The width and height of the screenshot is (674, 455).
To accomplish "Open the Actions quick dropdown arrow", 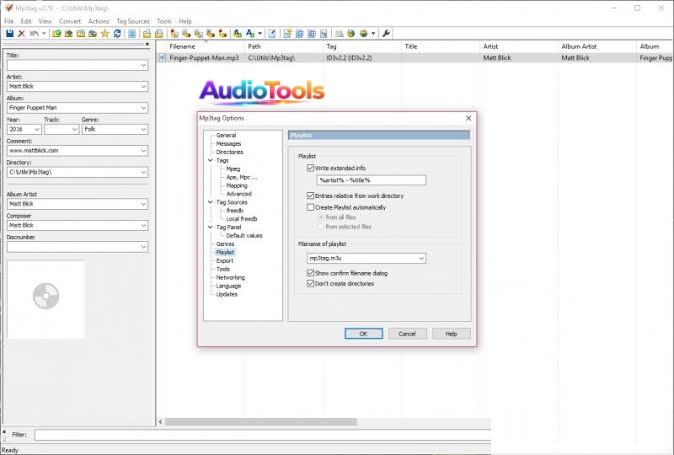I will click(x=260, y=34).
